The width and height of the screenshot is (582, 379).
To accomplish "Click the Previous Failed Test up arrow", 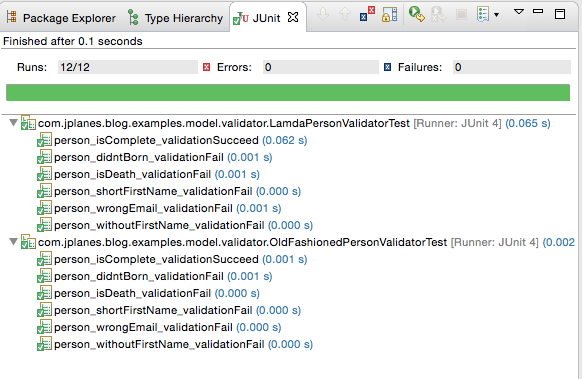I will (x=345, y=15).
